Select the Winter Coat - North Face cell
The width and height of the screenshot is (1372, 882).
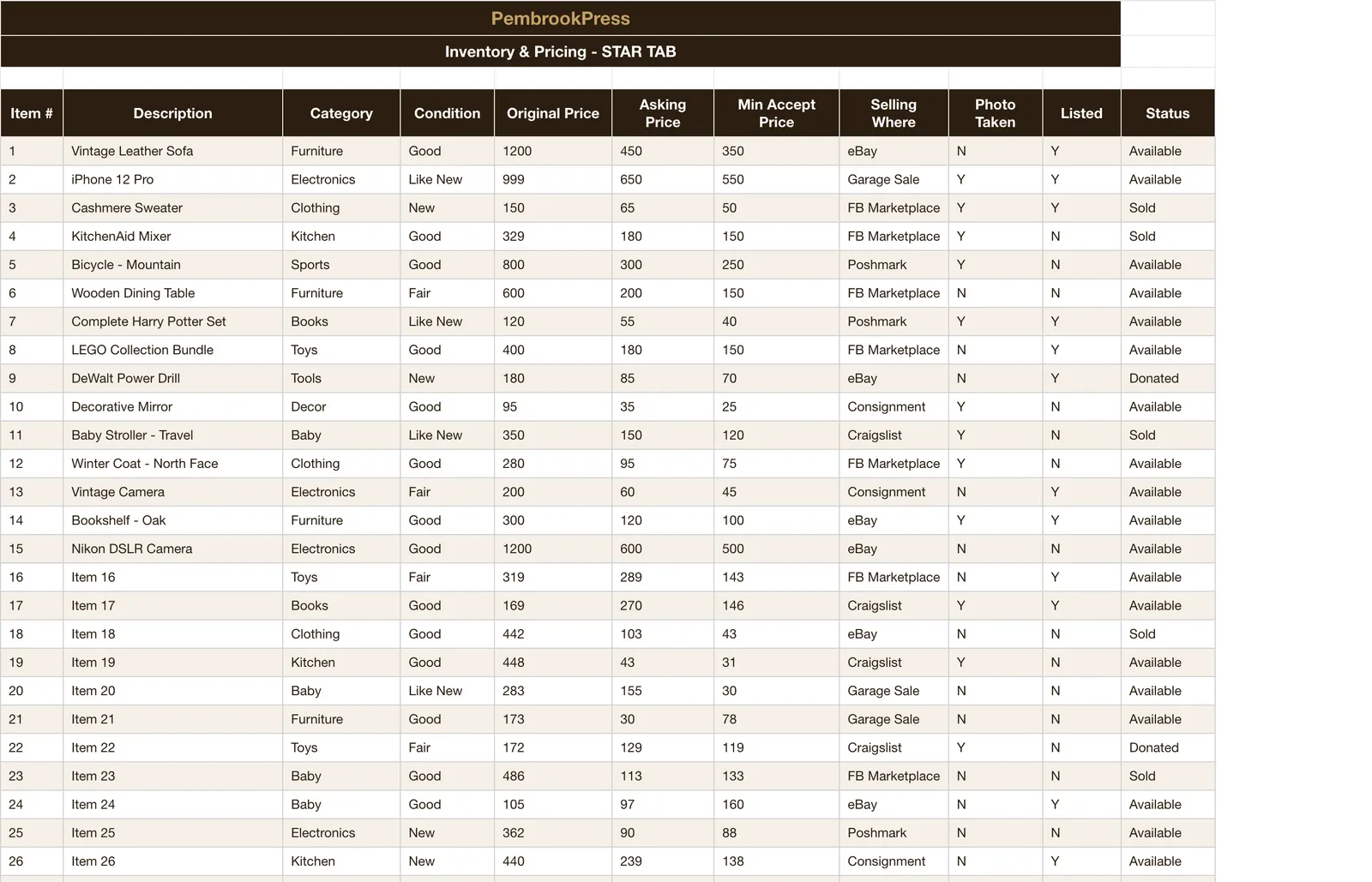click(172, 463)
